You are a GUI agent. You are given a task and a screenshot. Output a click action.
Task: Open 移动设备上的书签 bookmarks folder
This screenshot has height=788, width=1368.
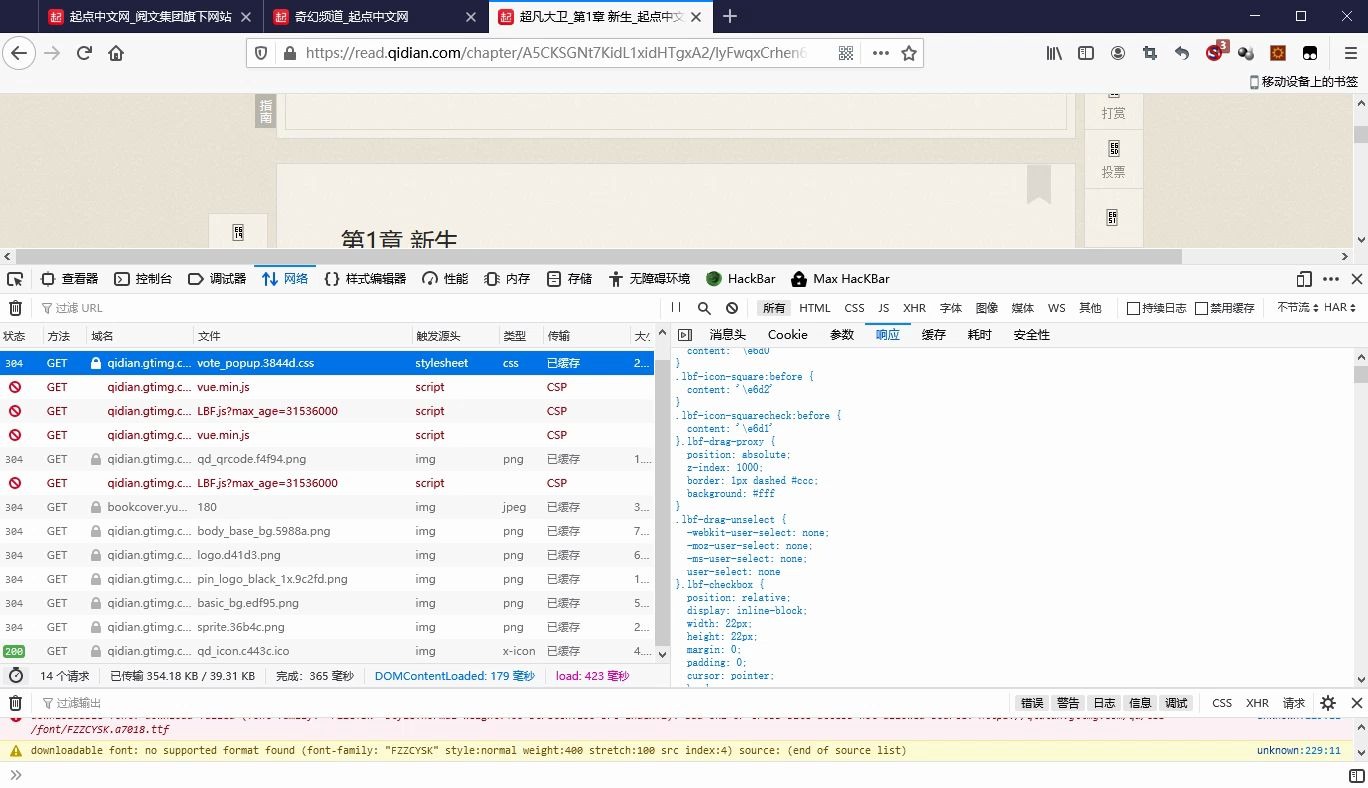point(1304,82)
